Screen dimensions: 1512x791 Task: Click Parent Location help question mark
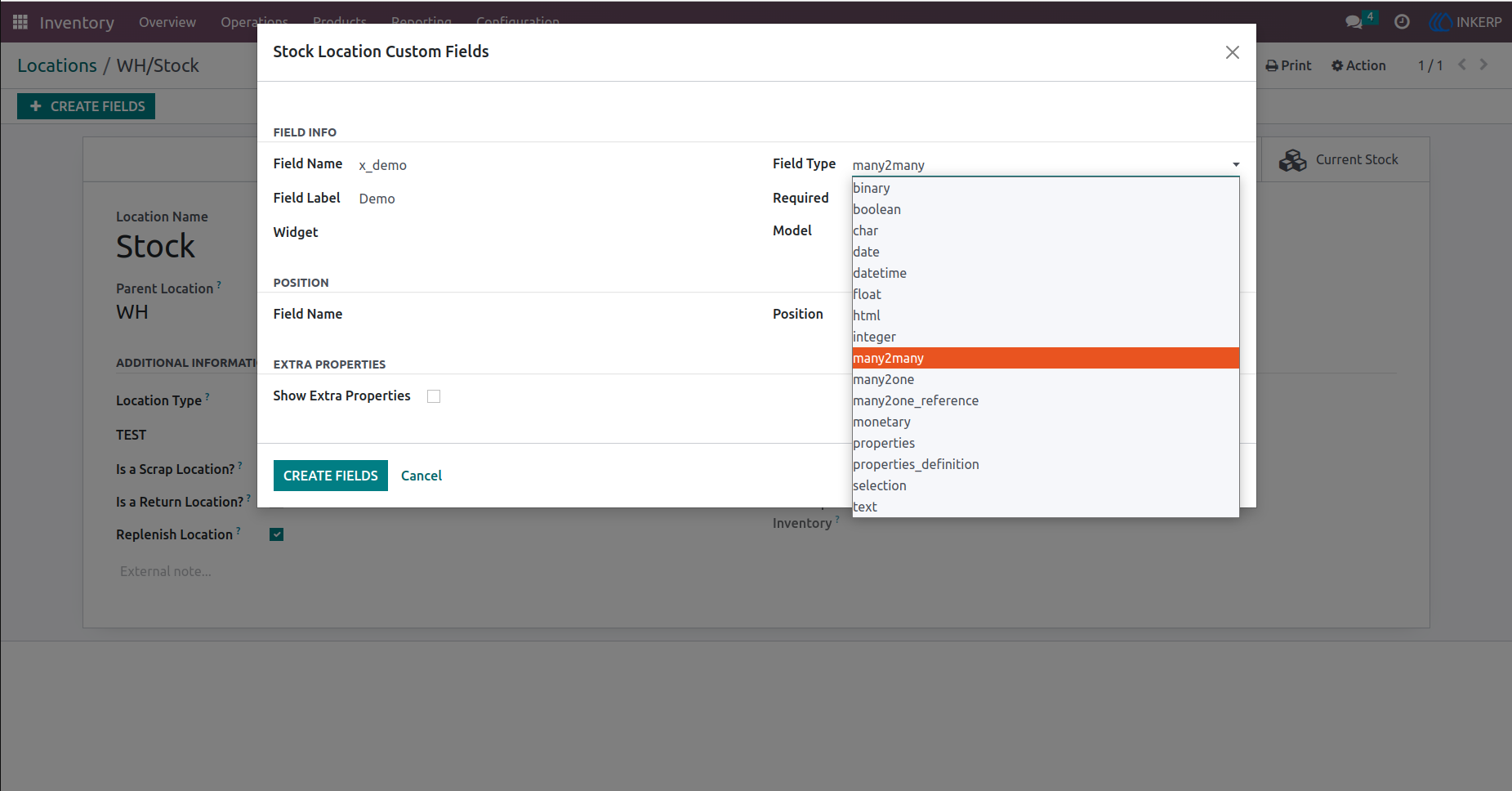tap(219, 284)
